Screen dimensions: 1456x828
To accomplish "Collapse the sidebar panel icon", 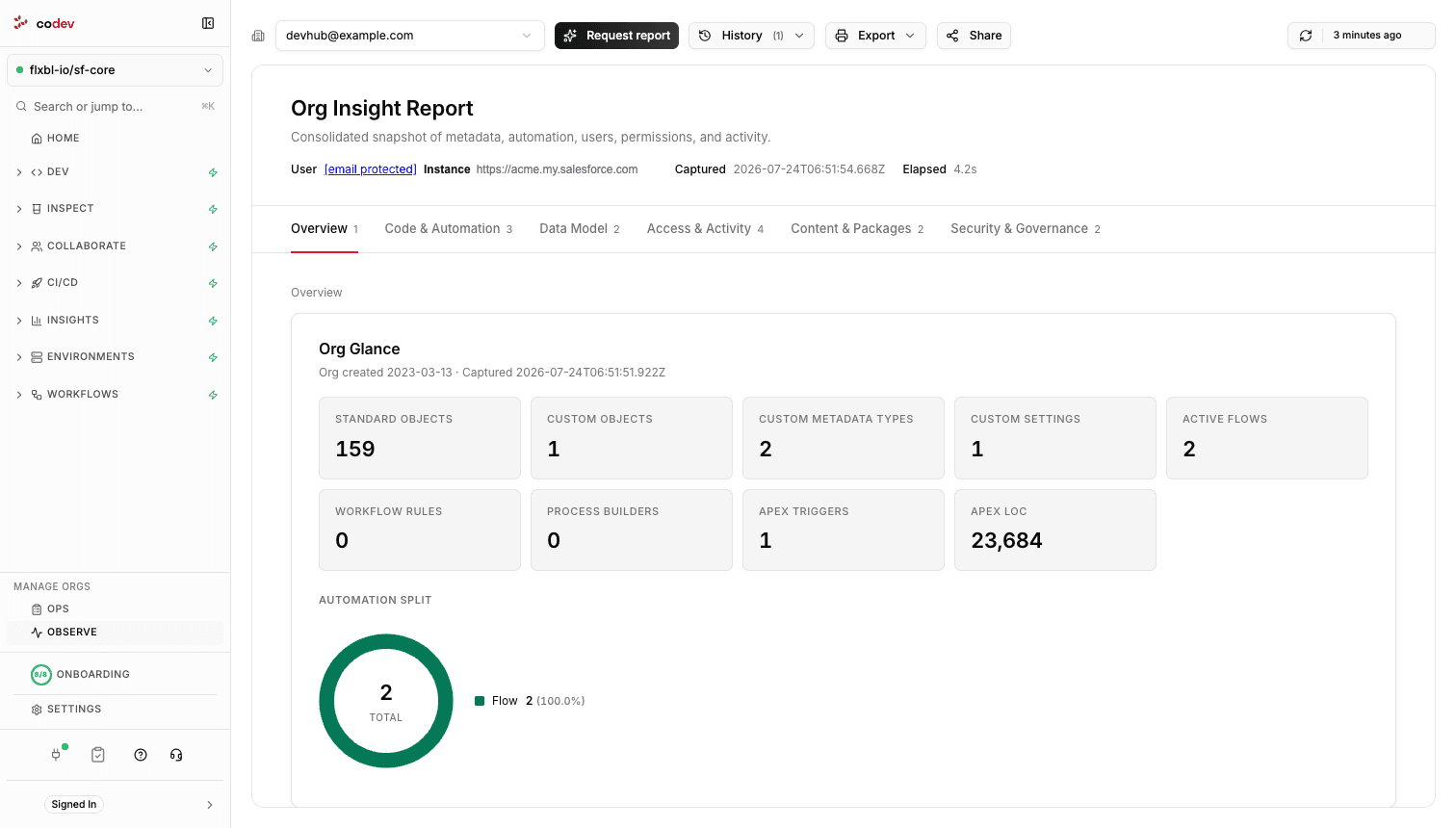I will [208, 23].
